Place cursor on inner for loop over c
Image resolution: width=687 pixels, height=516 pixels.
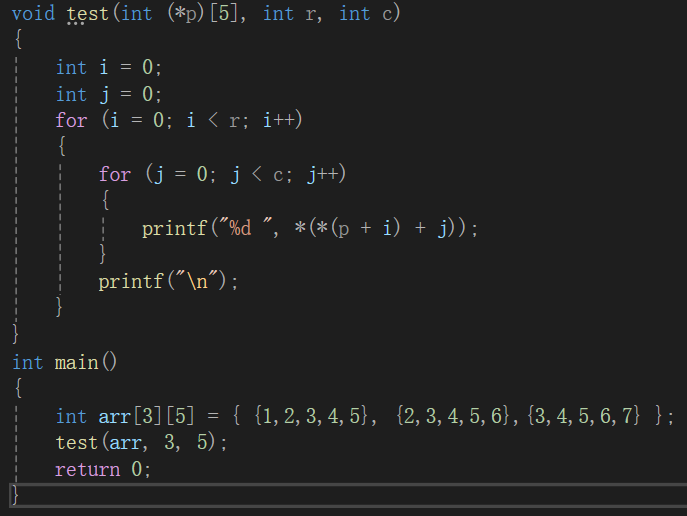222,174
